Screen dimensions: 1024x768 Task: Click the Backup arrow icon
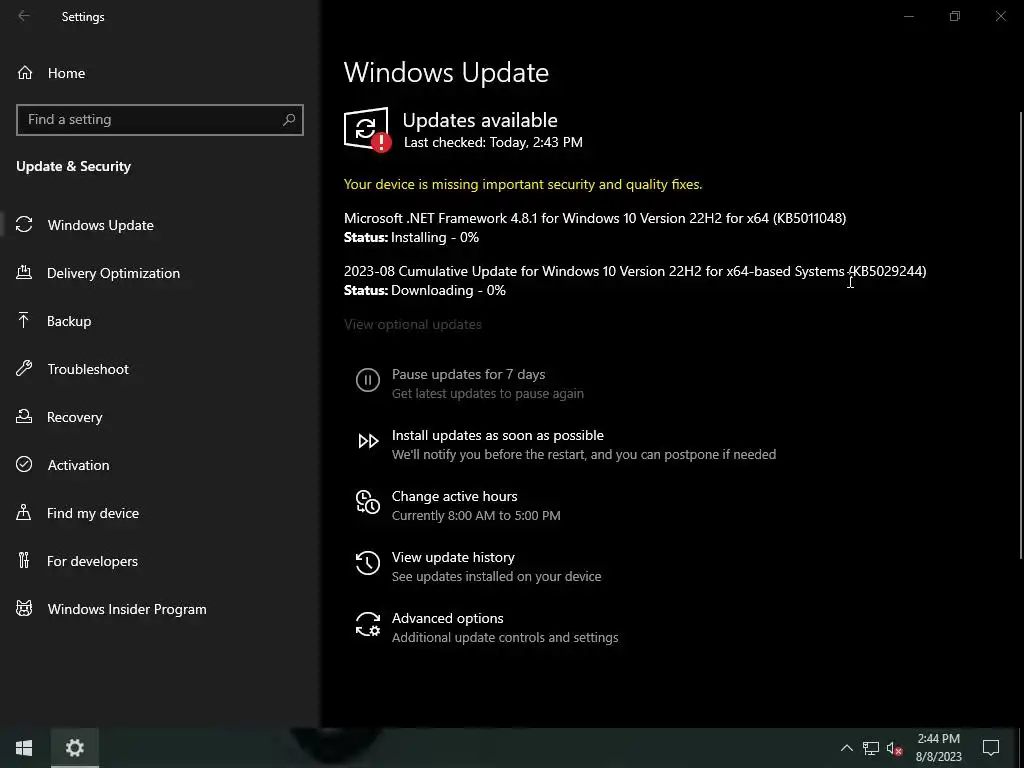coord(24,321)
